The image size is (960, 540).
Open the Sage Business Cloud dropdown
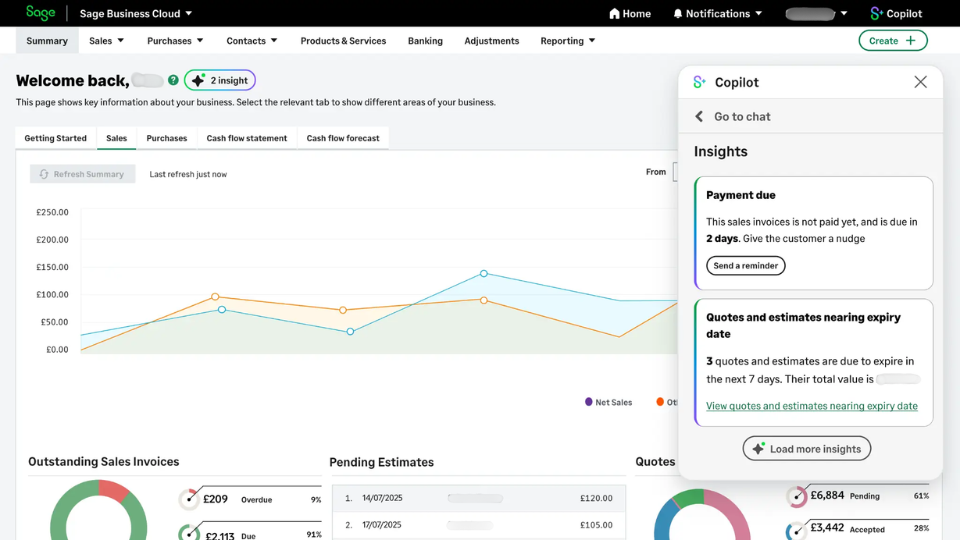135,13
